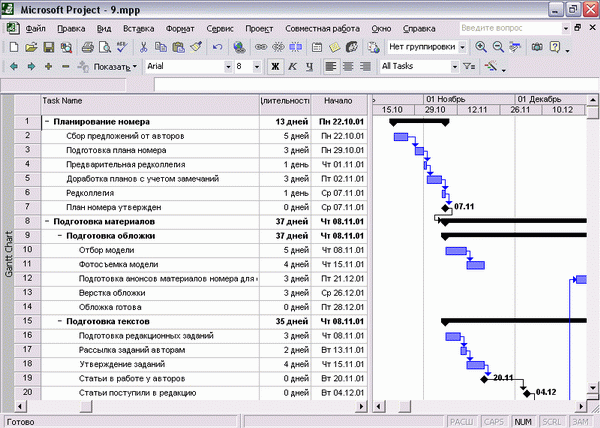
Task: Click the Начало column header
Action: coord(339,105)
